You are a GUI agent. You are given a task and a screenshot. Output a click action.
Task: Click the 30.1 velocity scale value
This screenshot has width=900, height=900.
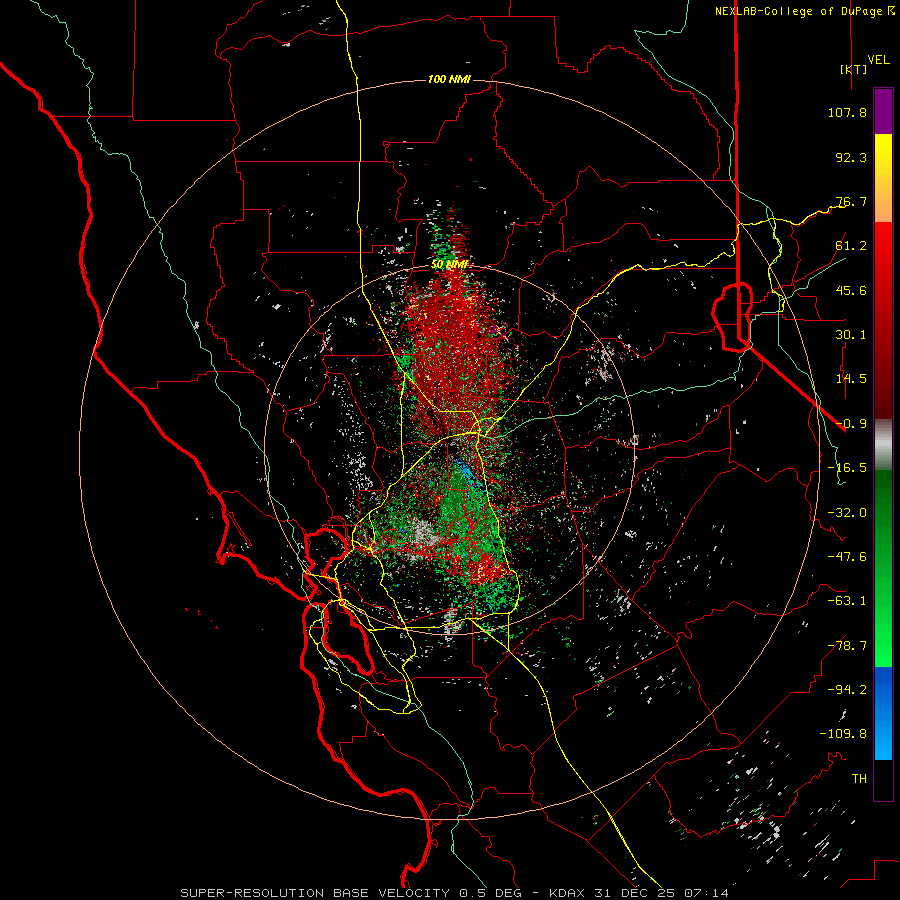click(851, 335)
